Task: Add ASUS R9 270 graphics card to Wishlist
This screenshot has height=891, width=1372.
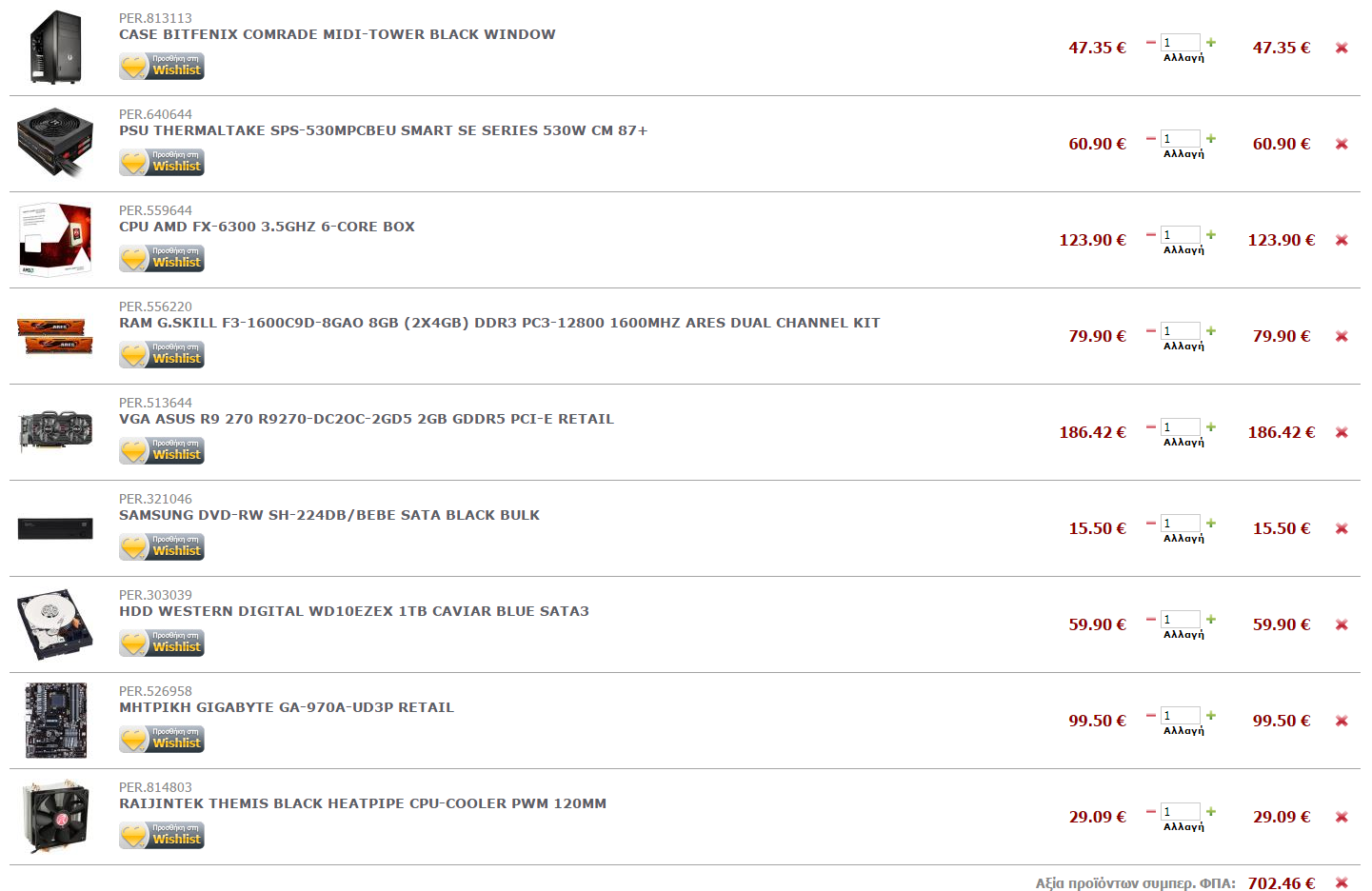Action: coord(162,450)
